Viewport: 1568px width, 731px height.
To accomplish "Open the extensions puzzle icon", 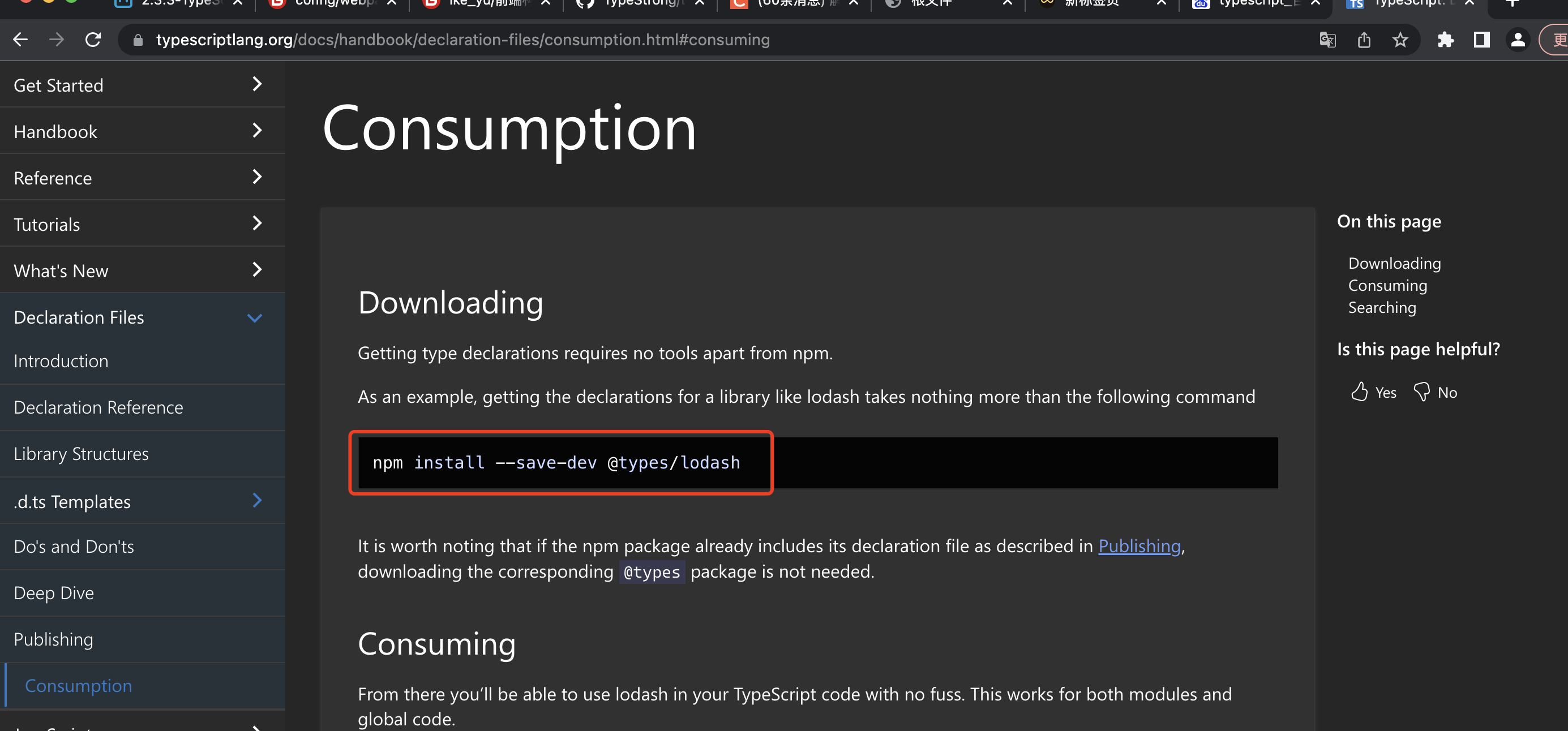I will click(1445, 40).
